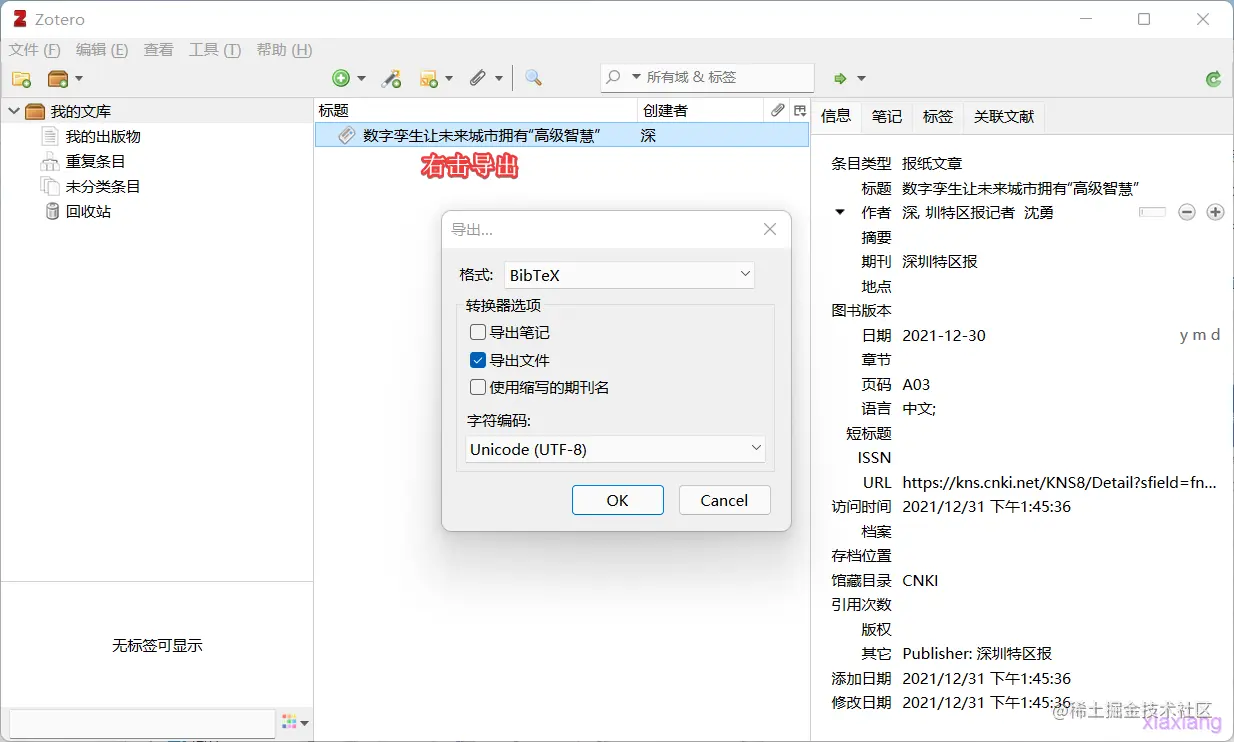Collapse the 我的文库 tree arrow
This screenshot has height=742, width=1234.
pos(14,111)
